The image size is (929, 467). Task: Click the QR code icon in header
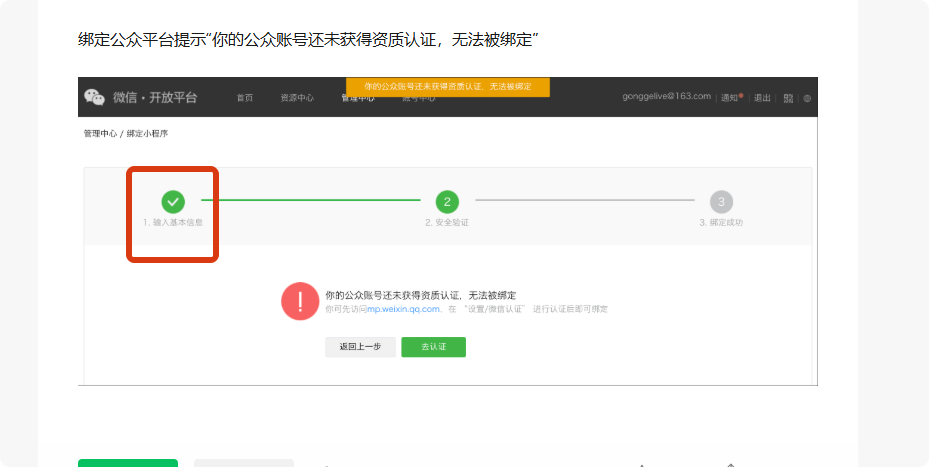[x=788, y=98]
